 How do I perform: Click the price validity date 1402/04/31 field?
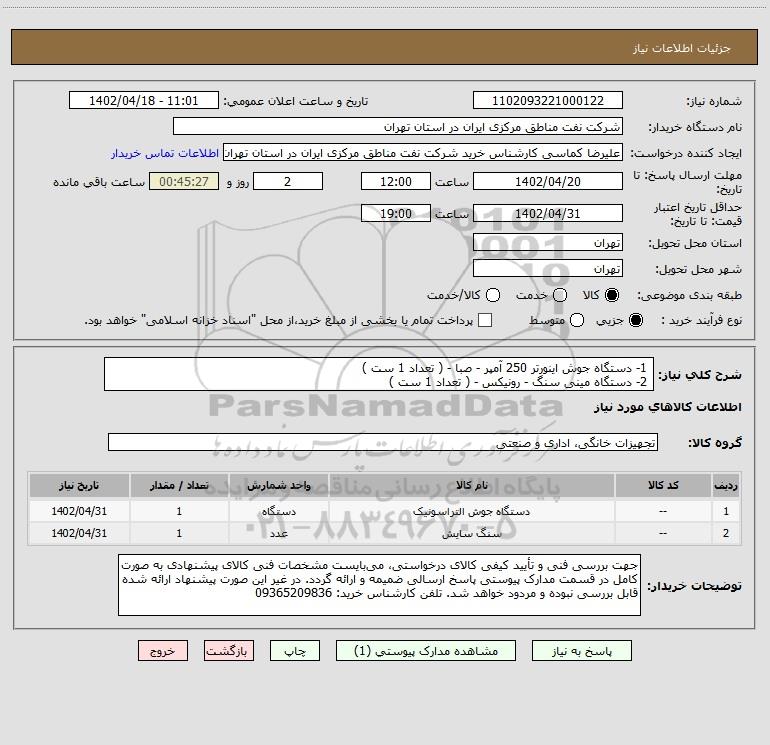pos(548,214)
